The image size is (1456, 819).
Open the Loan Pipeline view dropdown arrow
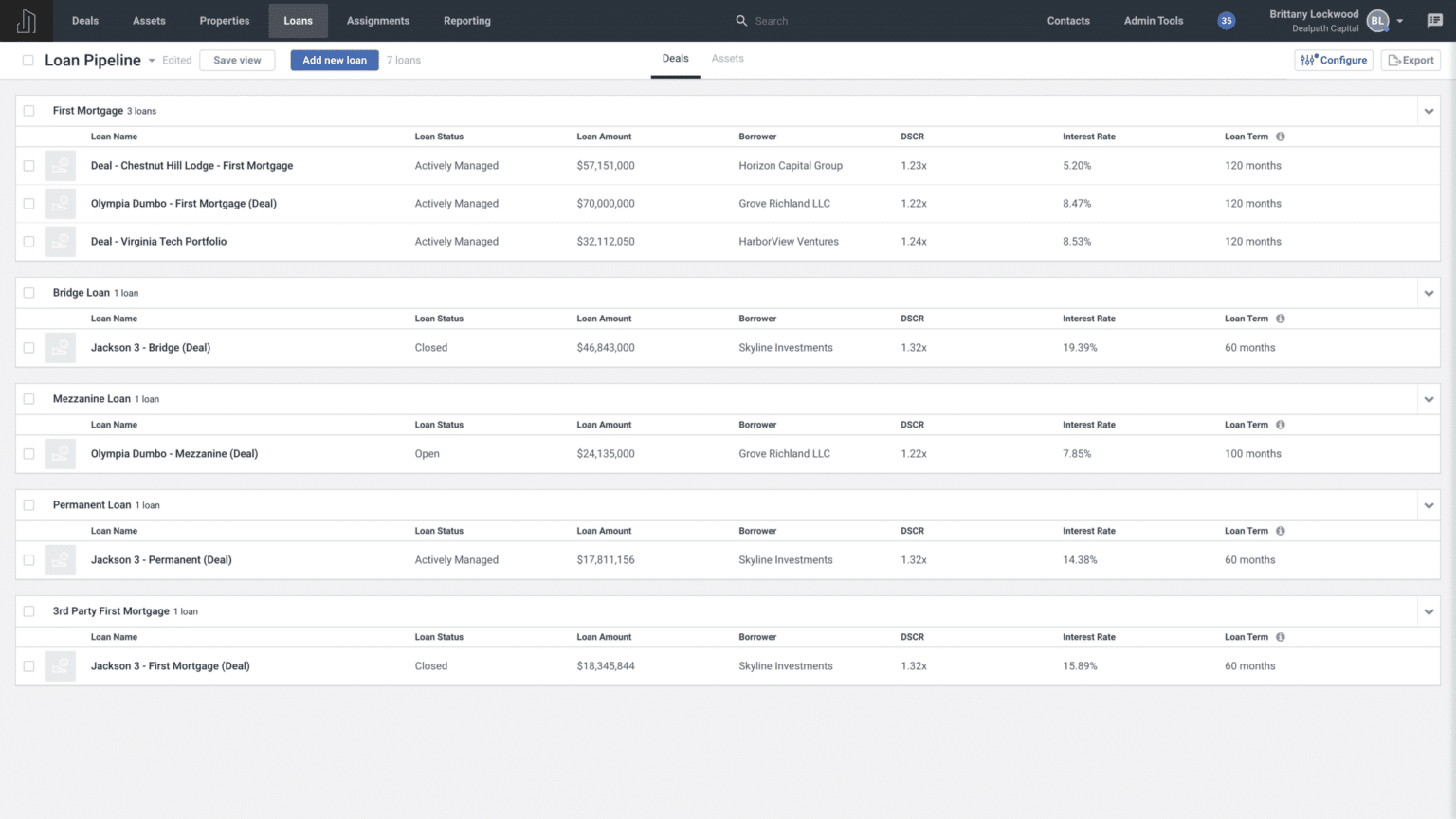coord(152,60)
